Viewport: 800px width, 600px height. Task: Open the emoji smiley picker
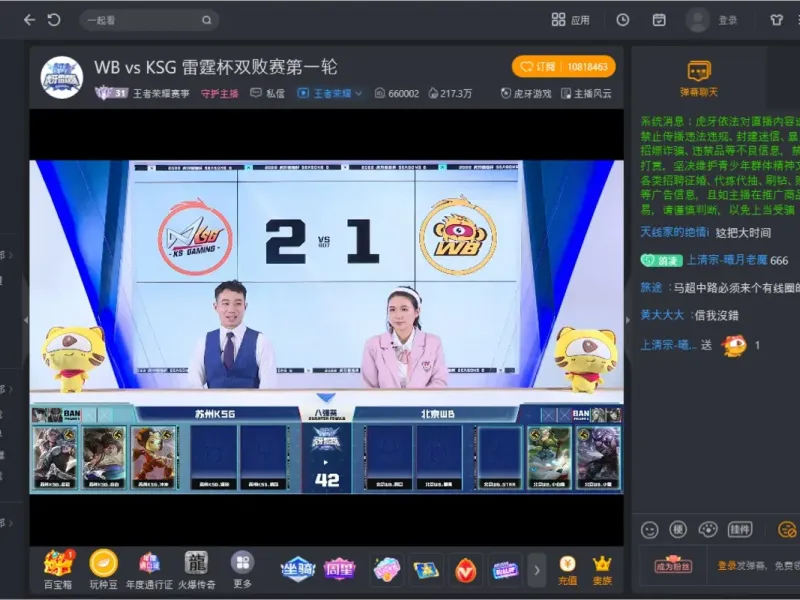point(649,530)
